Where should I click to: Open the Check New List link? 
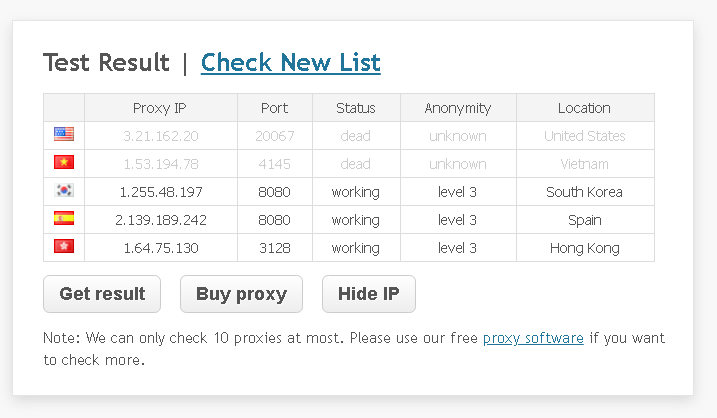pos(290,63)
